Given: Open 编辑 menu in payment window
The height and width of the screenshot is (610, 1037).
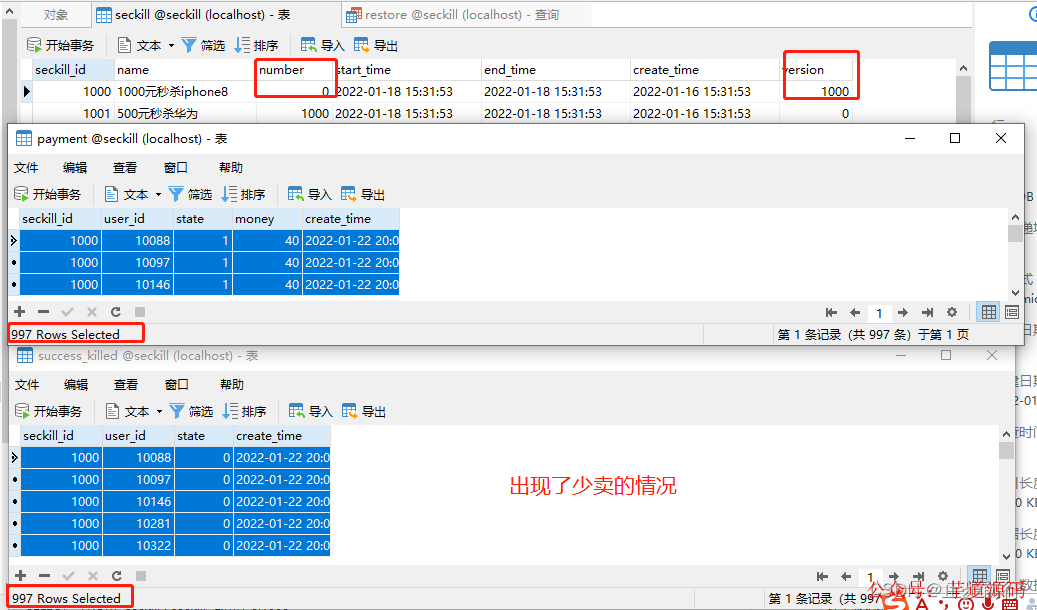Looking at the screenshot, I should pos(75,167).
